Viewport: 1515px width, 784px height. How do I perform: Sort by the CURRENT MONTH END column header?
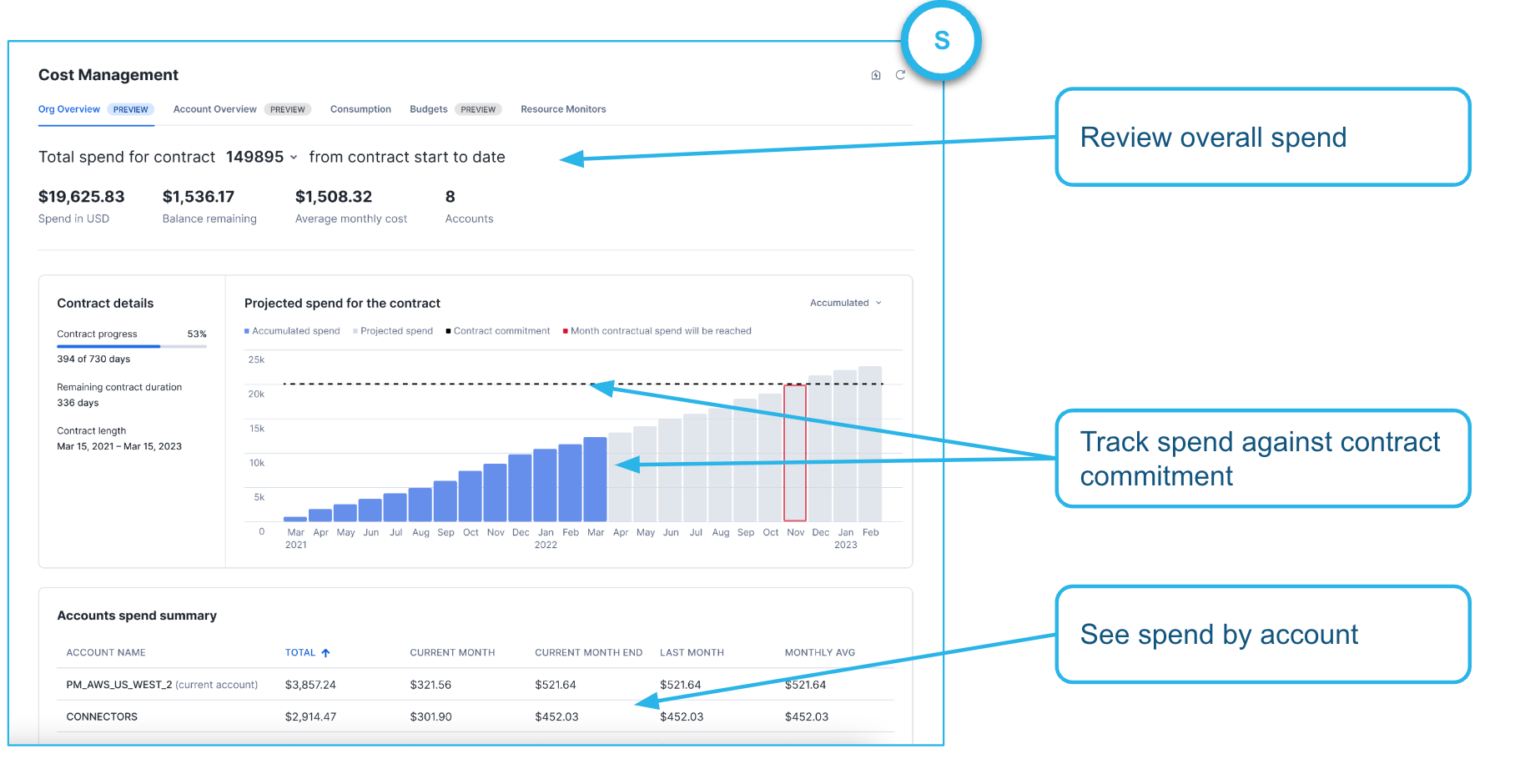coord(589,653)
